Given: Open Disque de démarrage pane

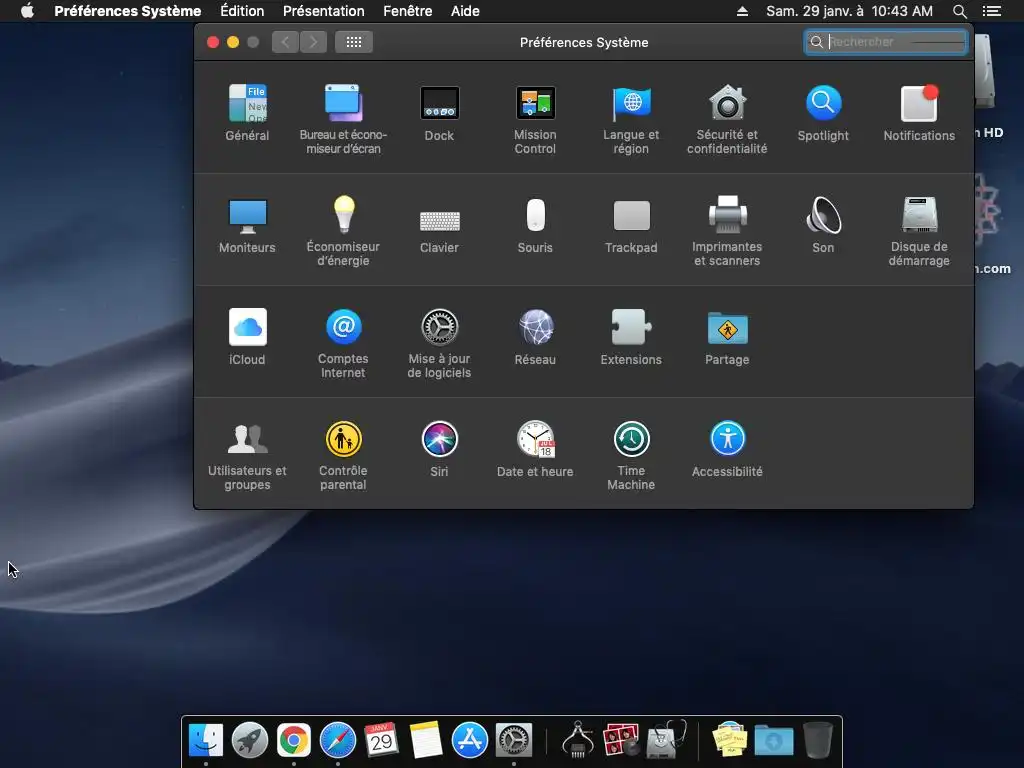Looking at the screenshot, I should click(919, 231).
